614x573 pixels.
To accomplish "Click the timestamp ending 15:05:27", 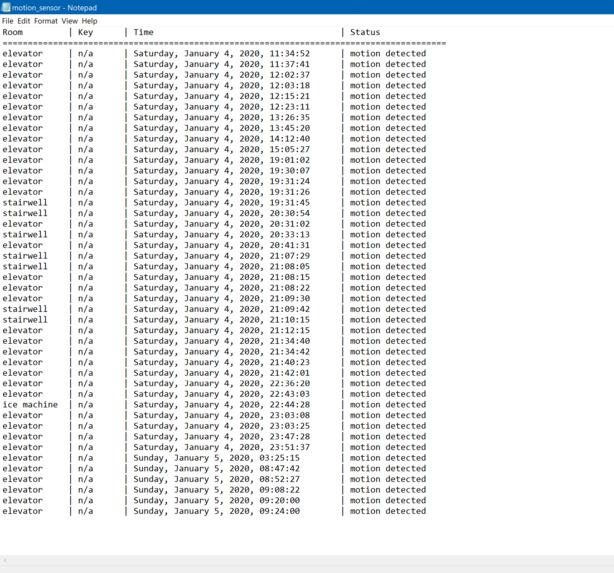I will point(222,149).
